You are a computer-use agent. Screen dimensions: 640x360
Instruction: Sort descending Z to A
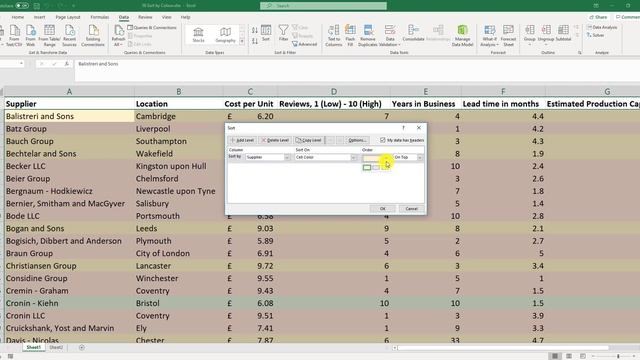pos(255,41)
